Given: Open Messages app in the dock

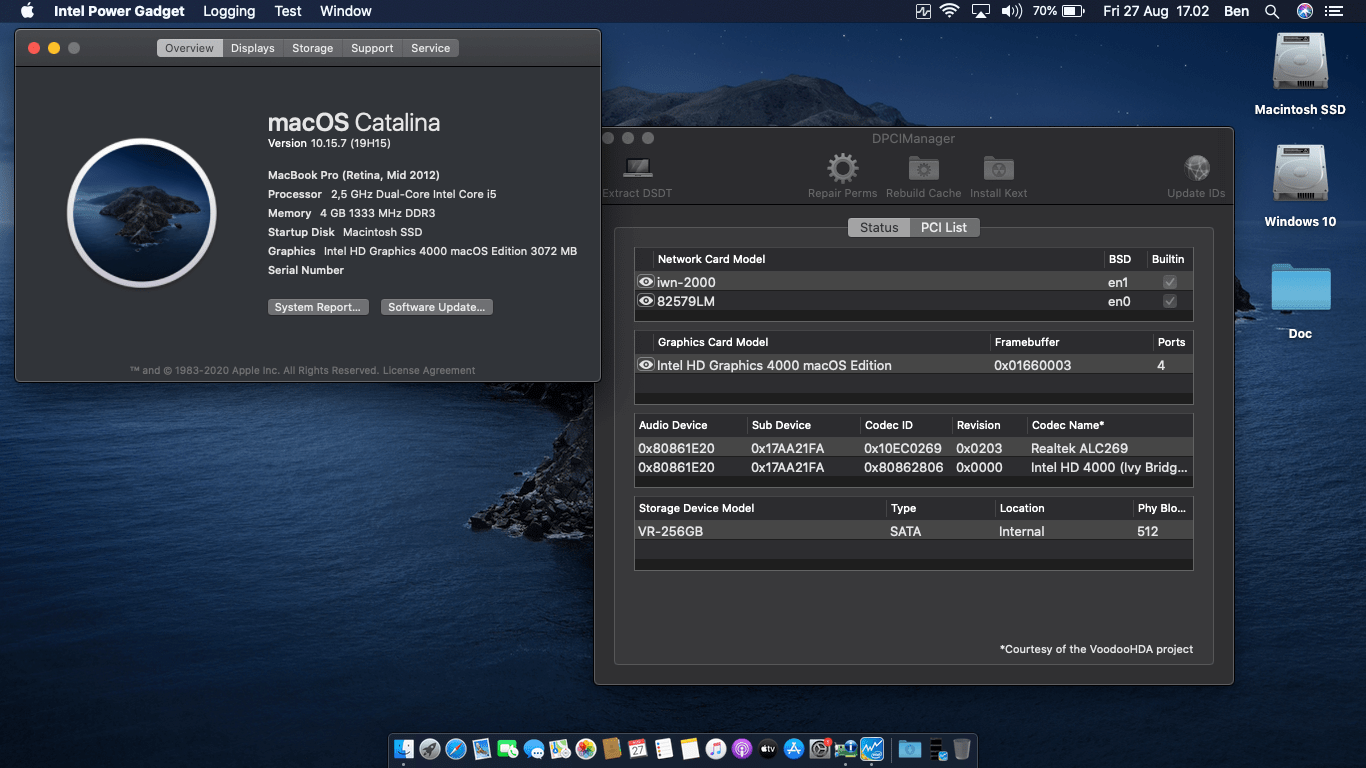Looking at the screenshot, I should click(534, 748).
